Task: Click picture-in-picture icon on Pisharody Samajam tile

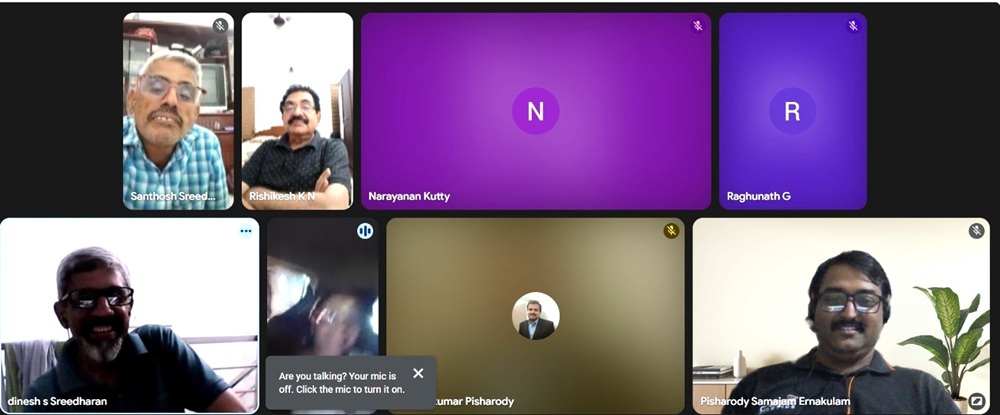Action: point(976,401)
